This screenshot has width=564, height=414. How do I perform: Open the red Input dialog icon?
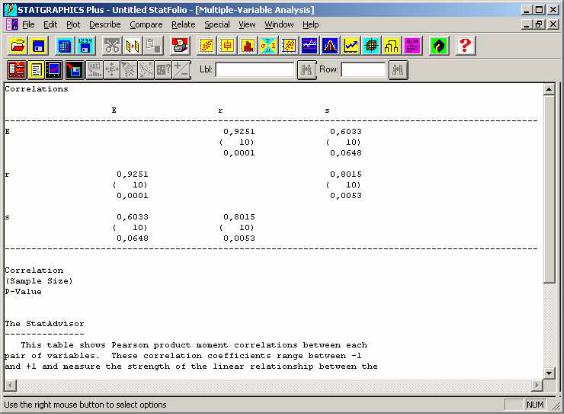click(17, 70)
